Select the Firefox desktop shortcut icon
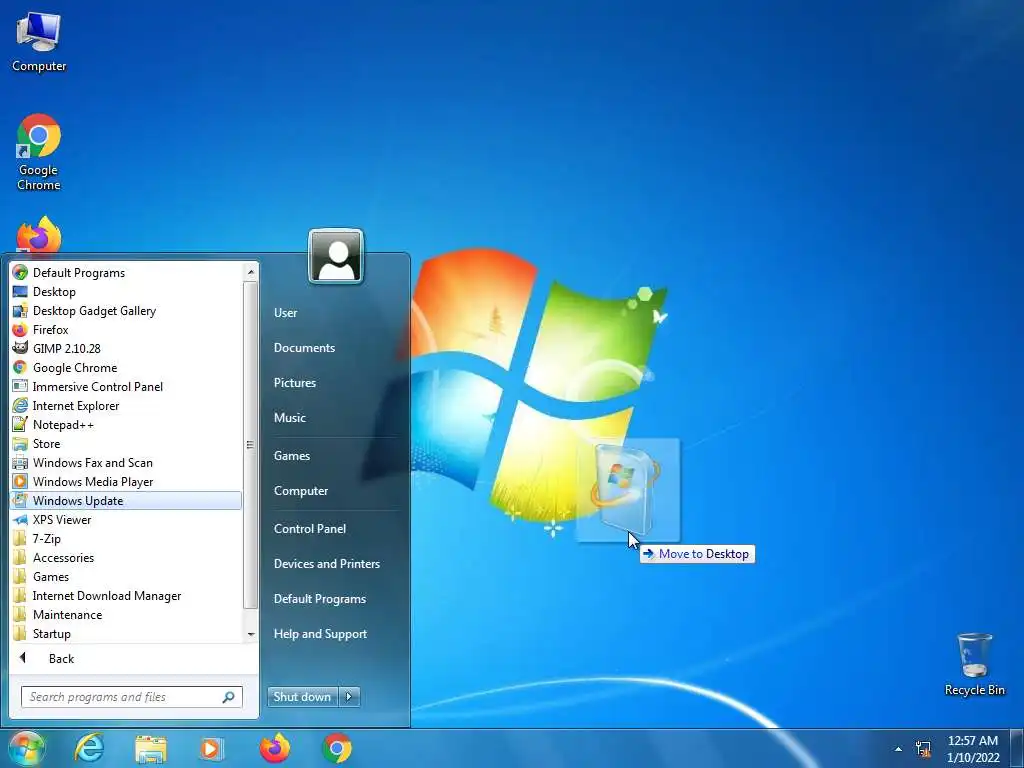The width and height of the screenshot is (1024, 768). pos(39,235)
